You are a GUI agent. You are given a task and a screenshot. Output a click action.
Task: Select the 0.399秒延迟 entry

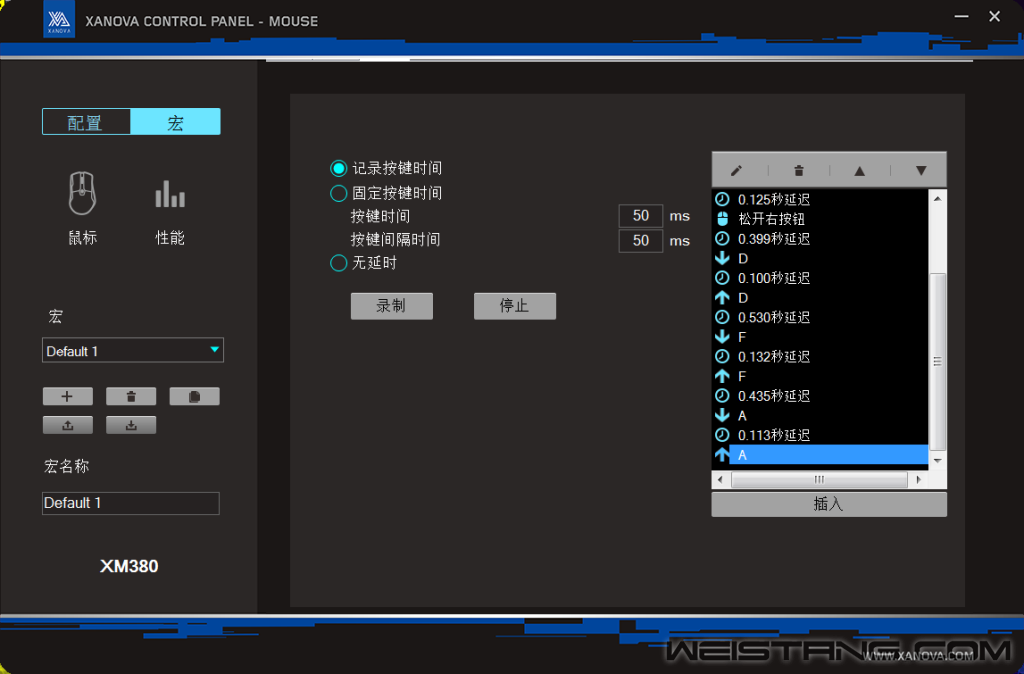pos(820,239)
